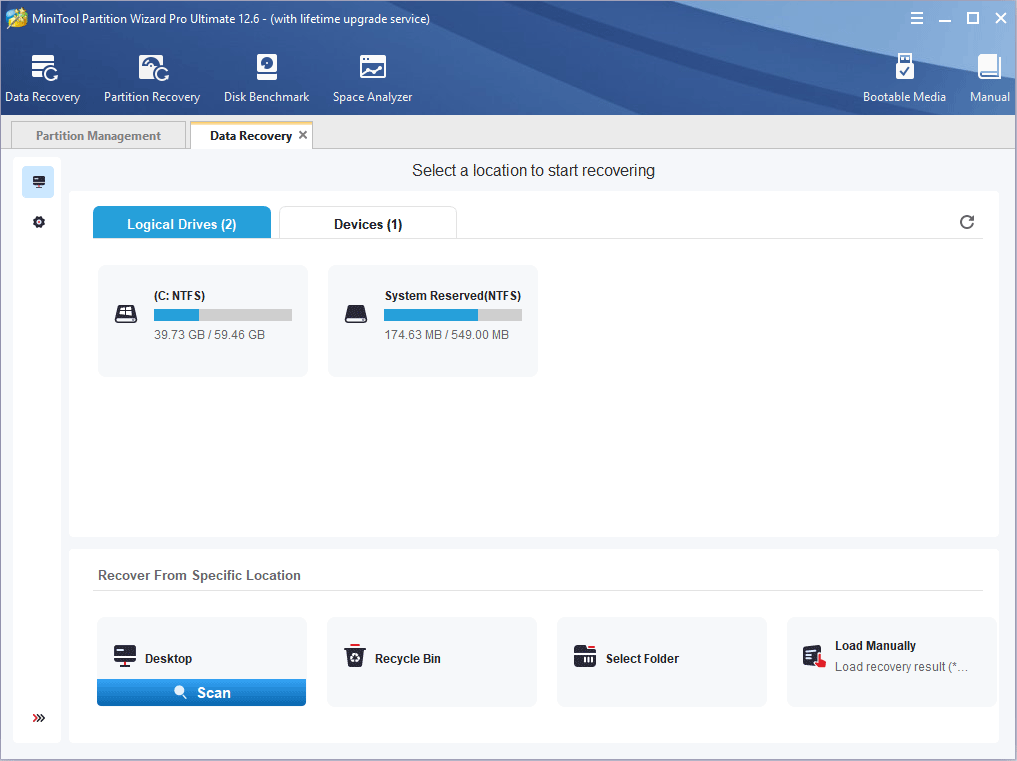Open the Data Recovery tool
Screen dimensions: 1017x761
click(42, 77)
